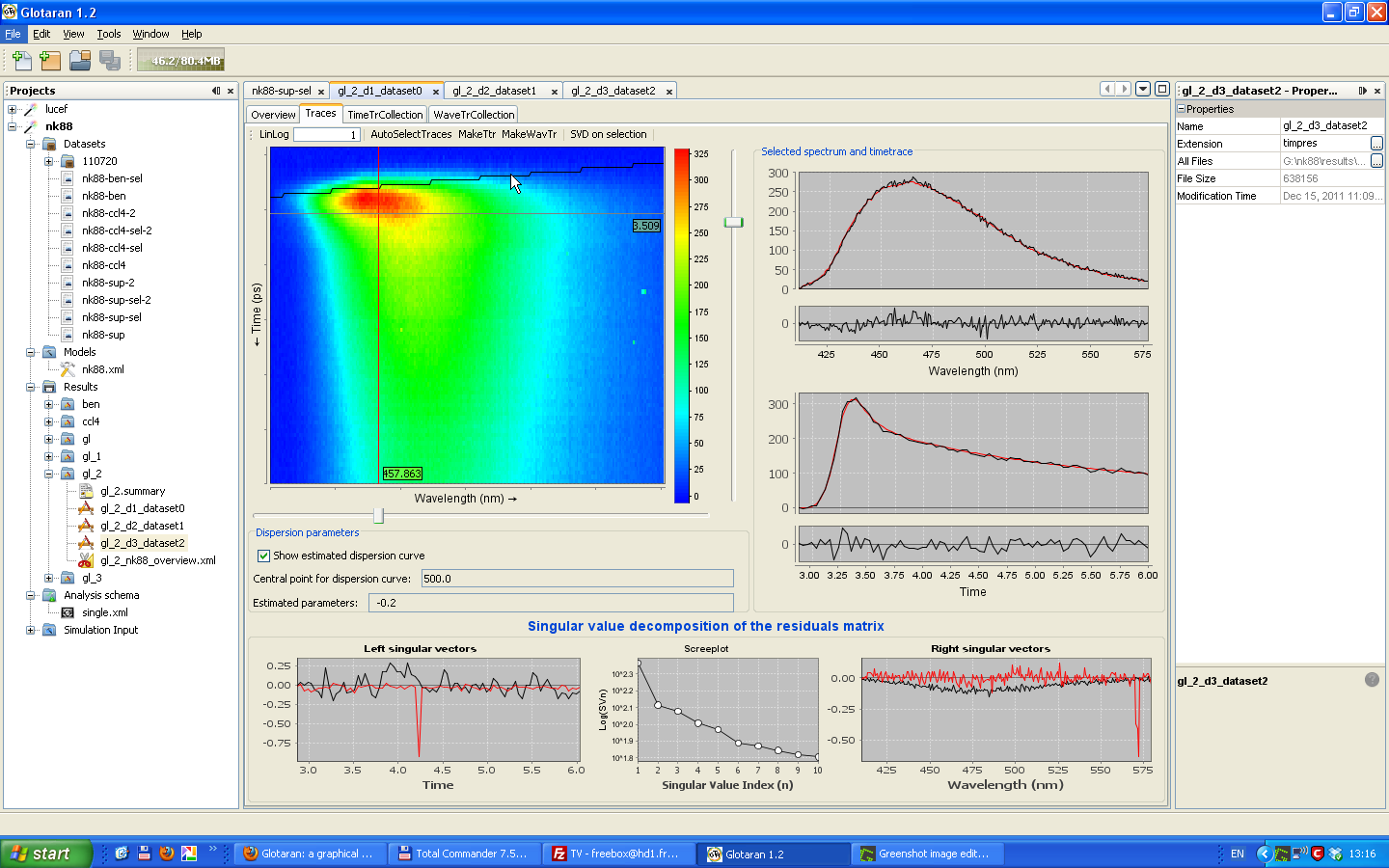This screenshot has width=1389, height=868.
Task: Click the New File toolbar icon
Action: tap(22, 61)
